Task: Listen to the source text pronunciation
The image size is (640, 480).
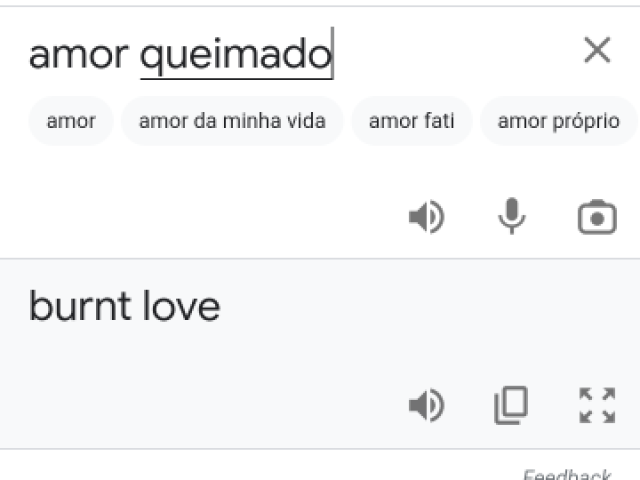Action: (x=426, y=217)
